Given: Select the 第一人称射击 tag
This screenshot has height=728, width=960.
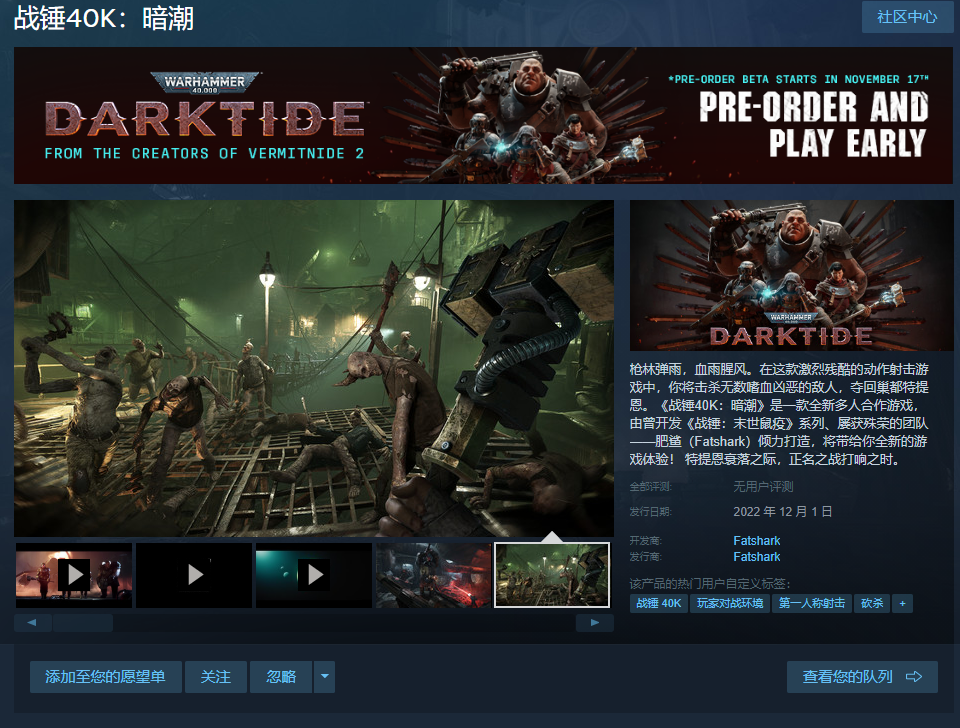Looking at the screenshot, I should click(812, 603).
